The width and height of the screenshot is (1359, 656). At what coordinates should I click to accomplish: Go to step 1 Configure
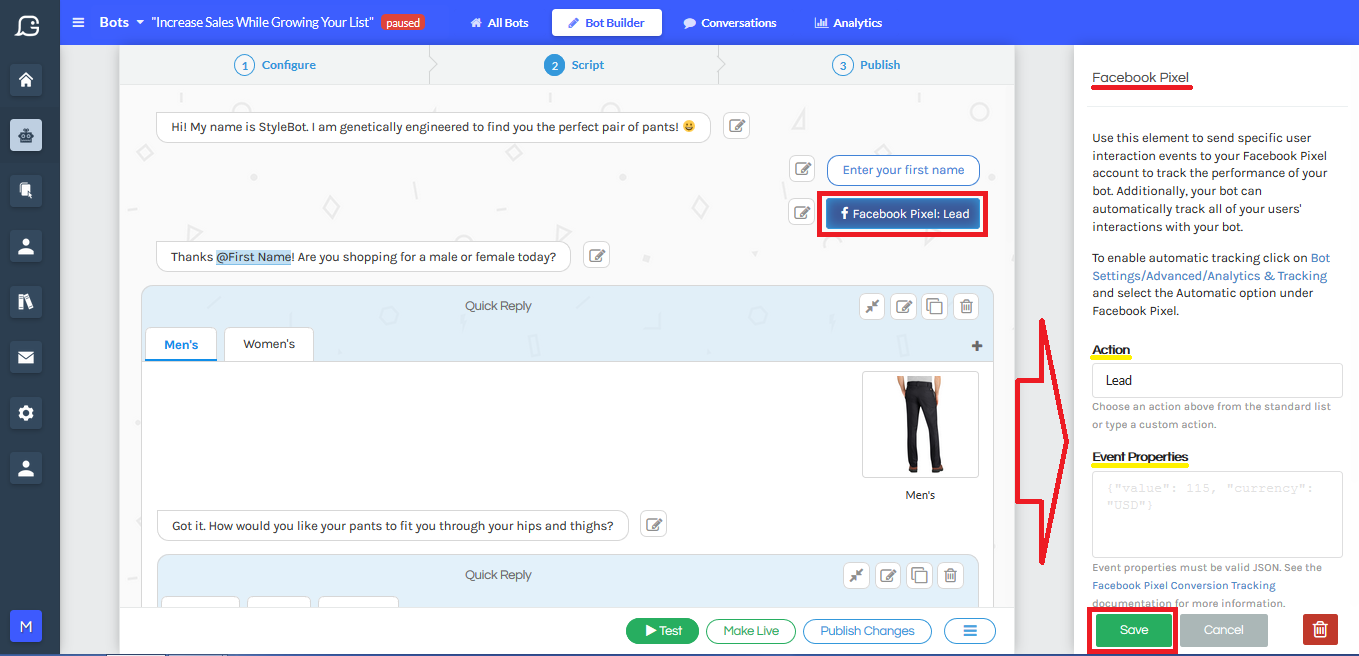point(275,65)
